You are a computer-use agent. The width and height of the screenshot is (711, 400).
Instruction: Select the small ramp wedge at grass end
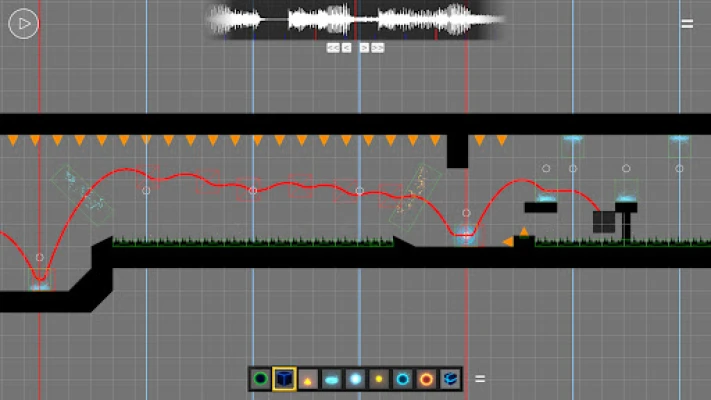point(404,242)
